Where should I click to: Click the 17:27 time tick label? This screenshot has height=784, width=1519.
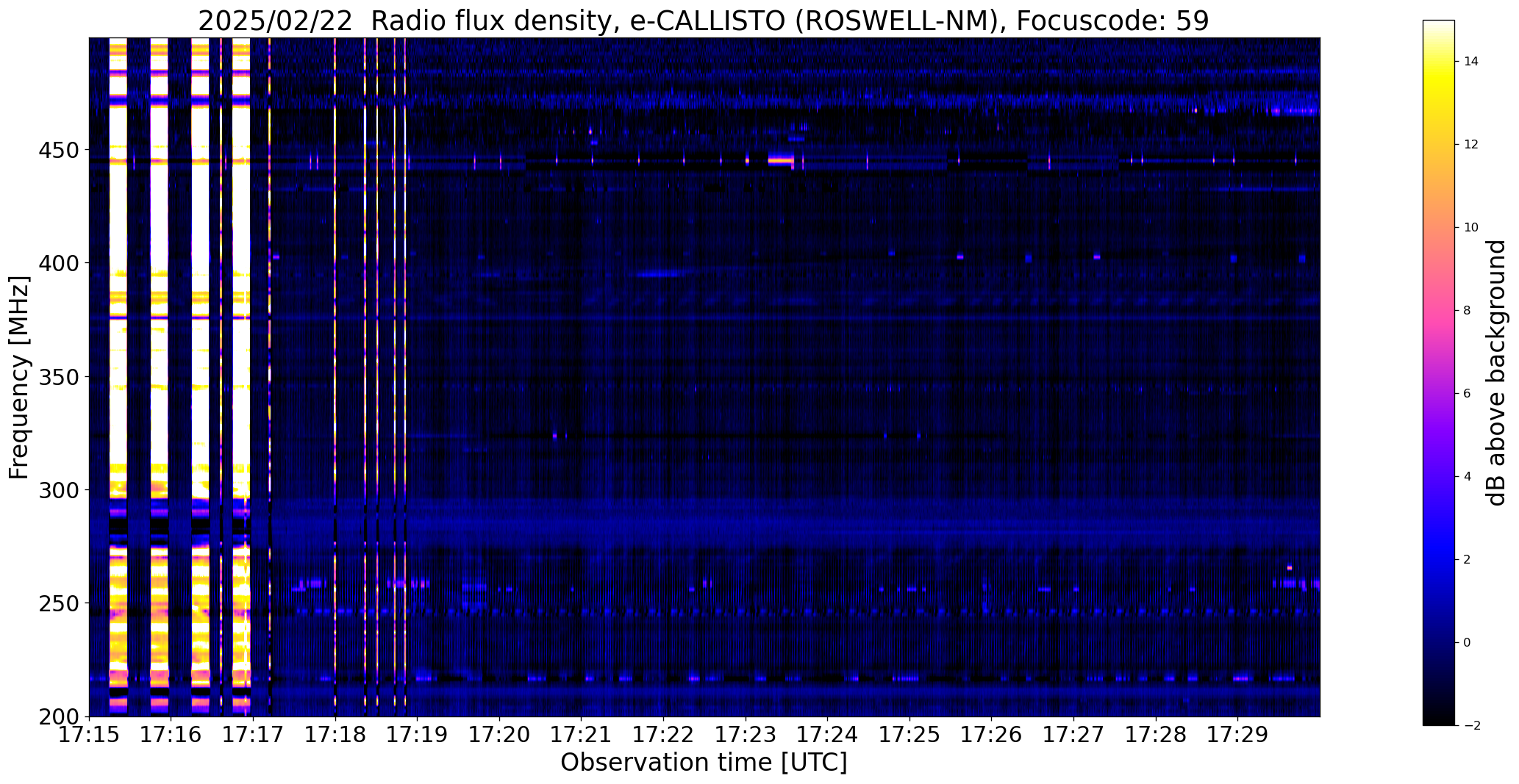coord(1073,735)
